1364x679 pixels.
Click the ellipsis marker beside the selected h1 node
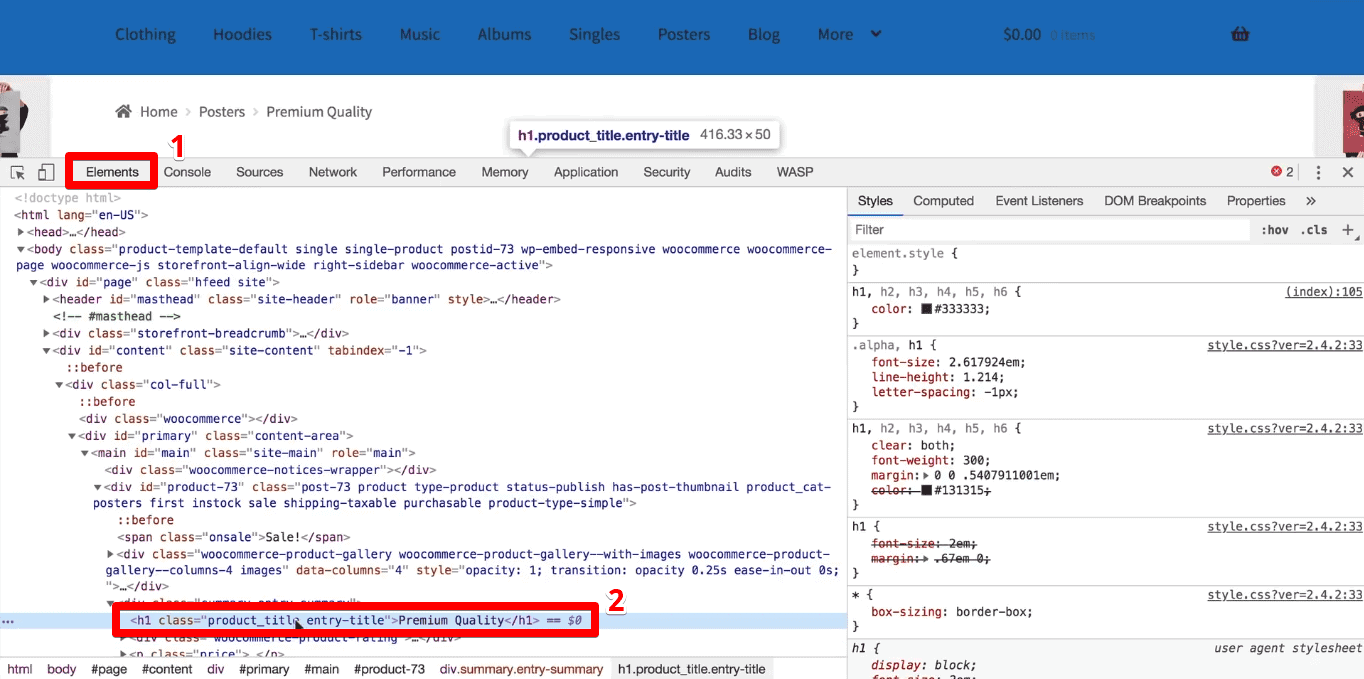point(8,620)
